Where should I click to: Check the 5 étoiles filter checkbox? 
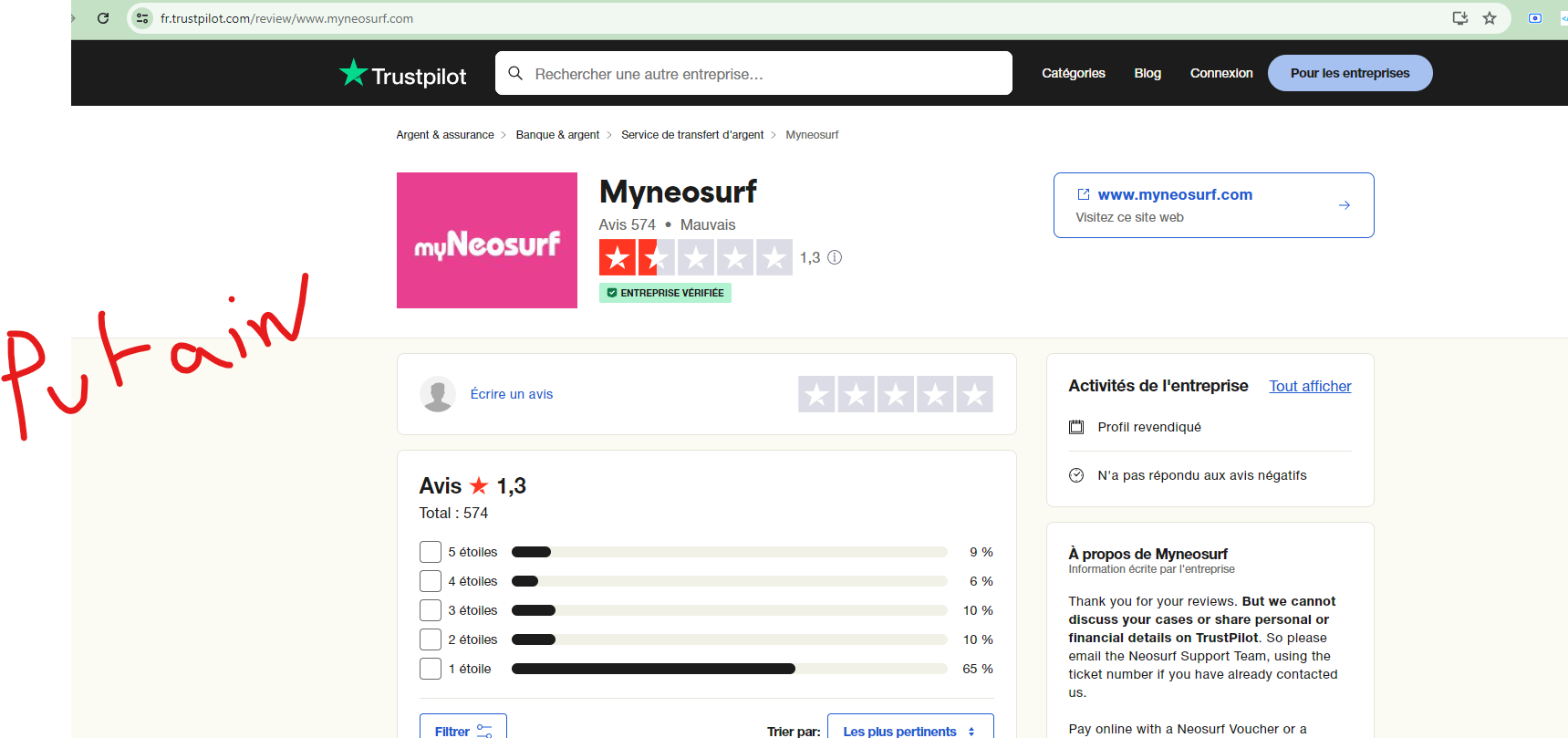click(x=431, y=552)
